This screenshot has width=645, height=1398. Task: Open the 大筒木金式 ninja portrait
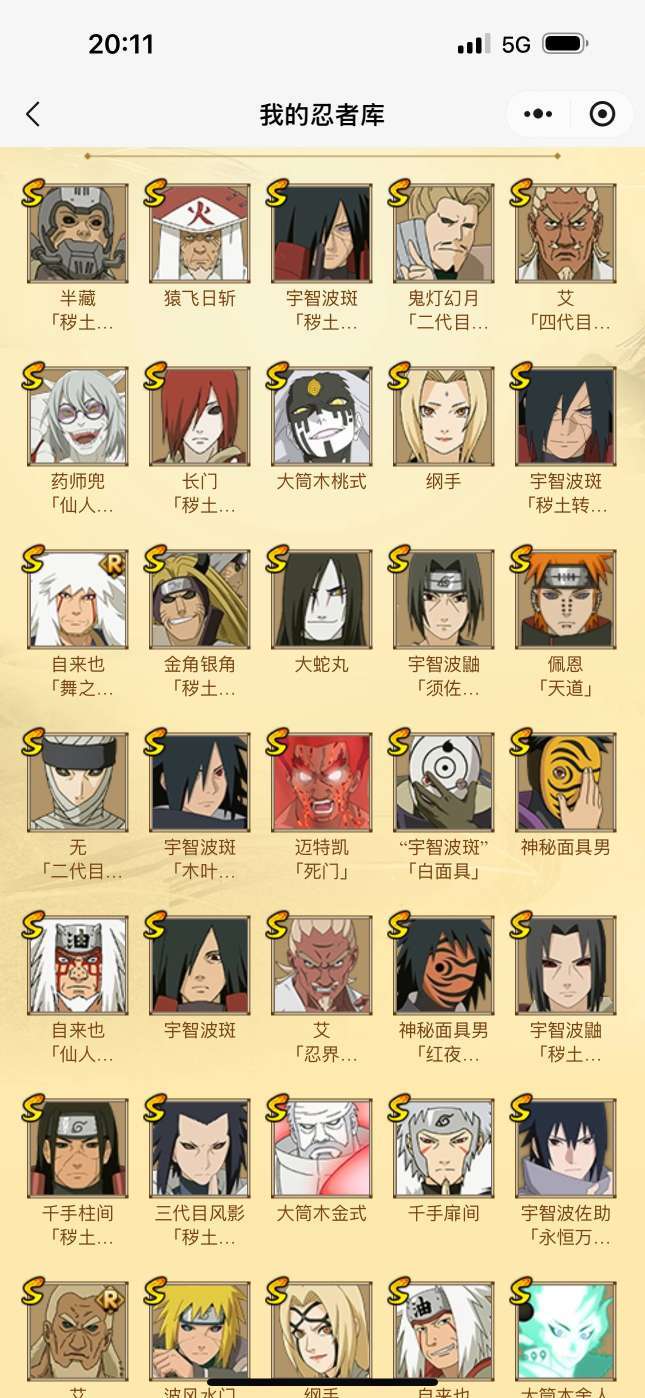322,1149
